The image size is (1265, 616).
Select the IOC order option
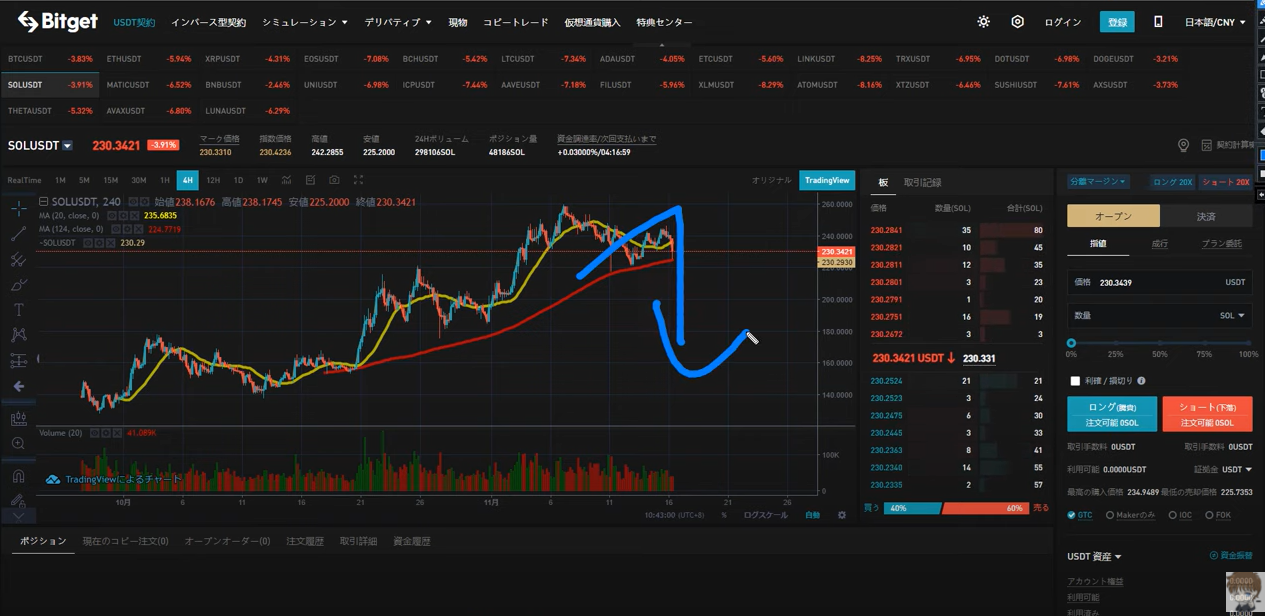1172,515
